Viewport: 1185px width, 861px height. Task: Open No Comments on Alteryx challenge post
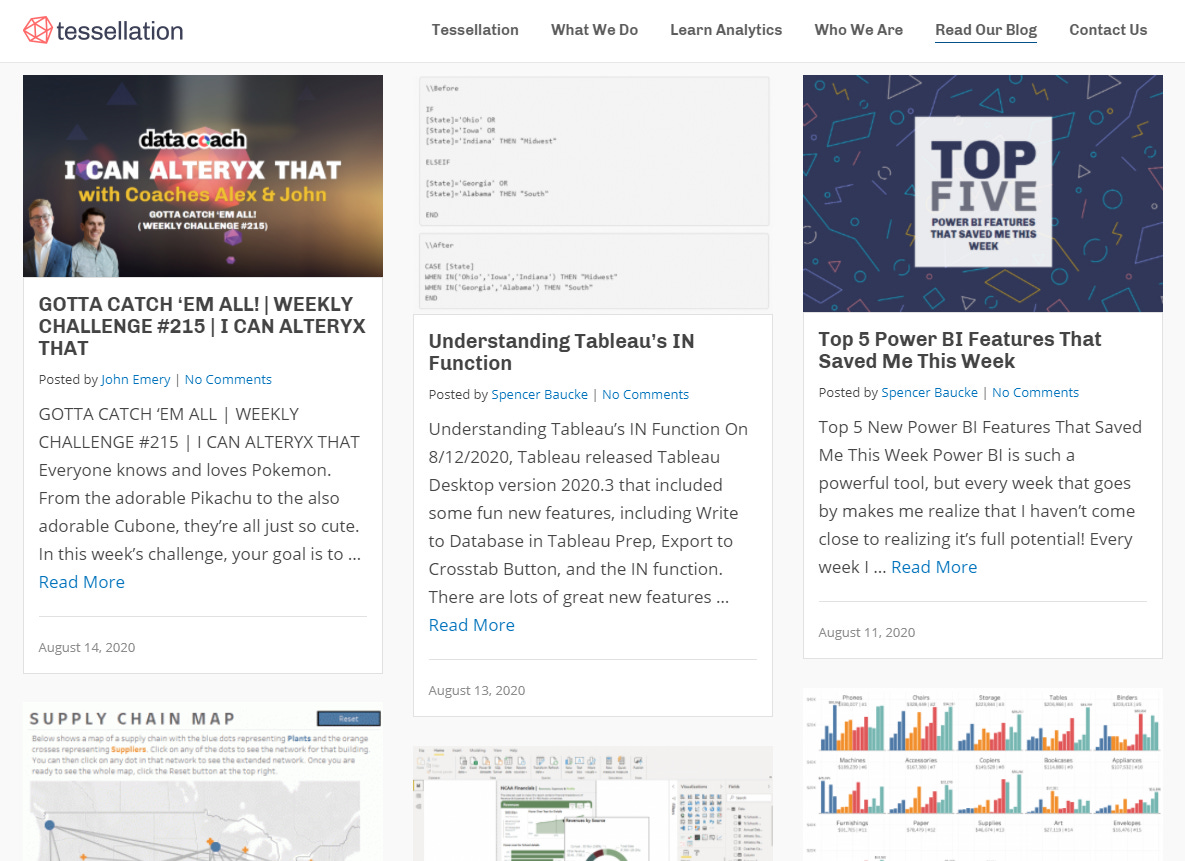(228, 379)
